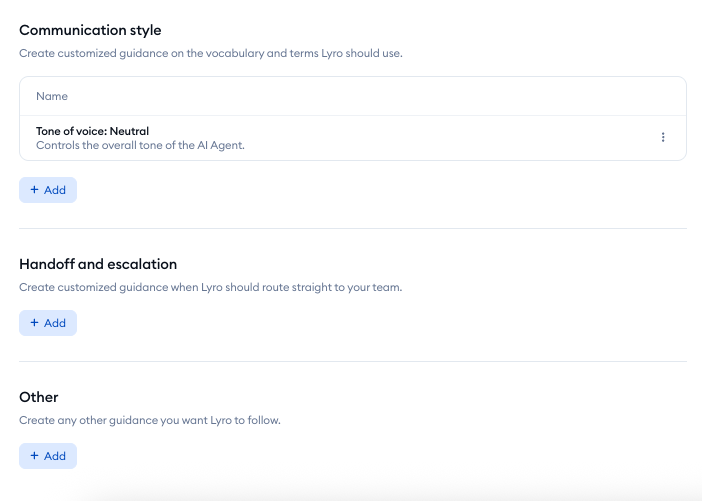Click the divider line above Handoff and escalation
Screen dimensions: 702x501
(x=352, y=228)
